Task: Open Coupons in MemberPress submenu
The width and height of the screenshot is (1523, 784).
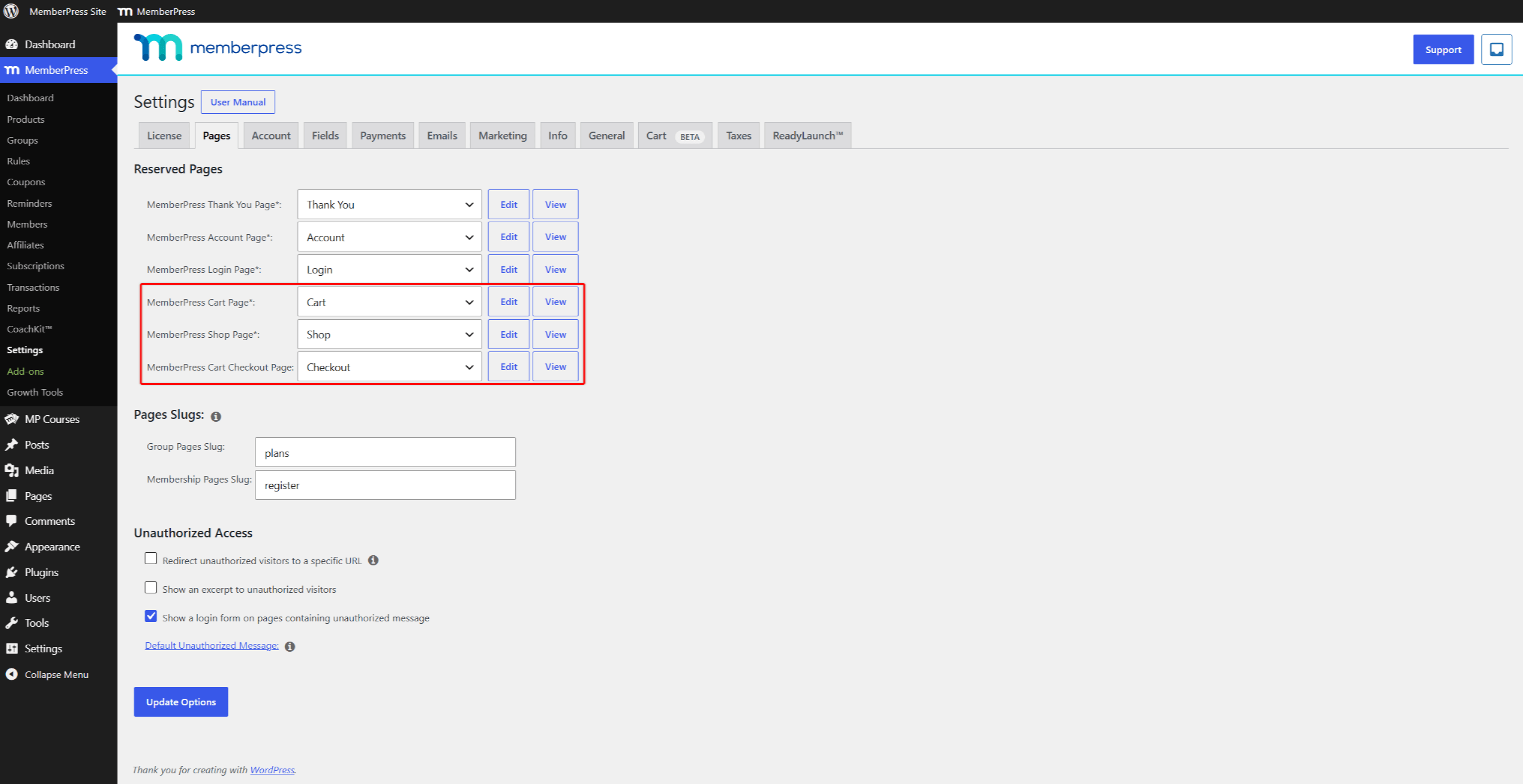Action: click(26, 182)
